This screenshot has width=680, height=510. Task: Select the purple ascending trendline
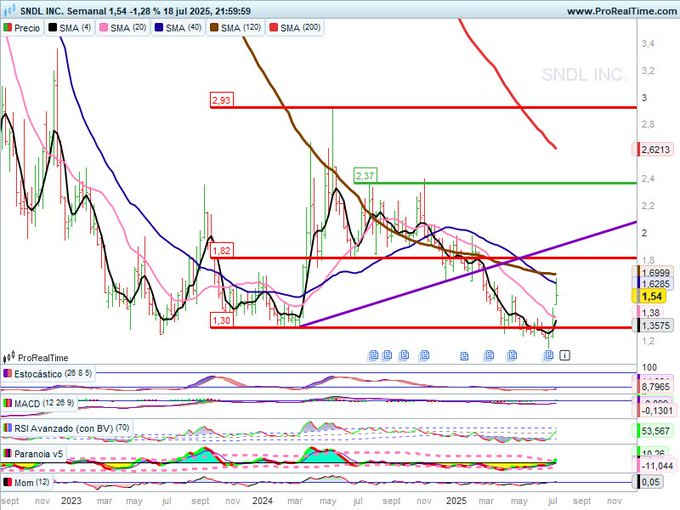click(468, 274)
